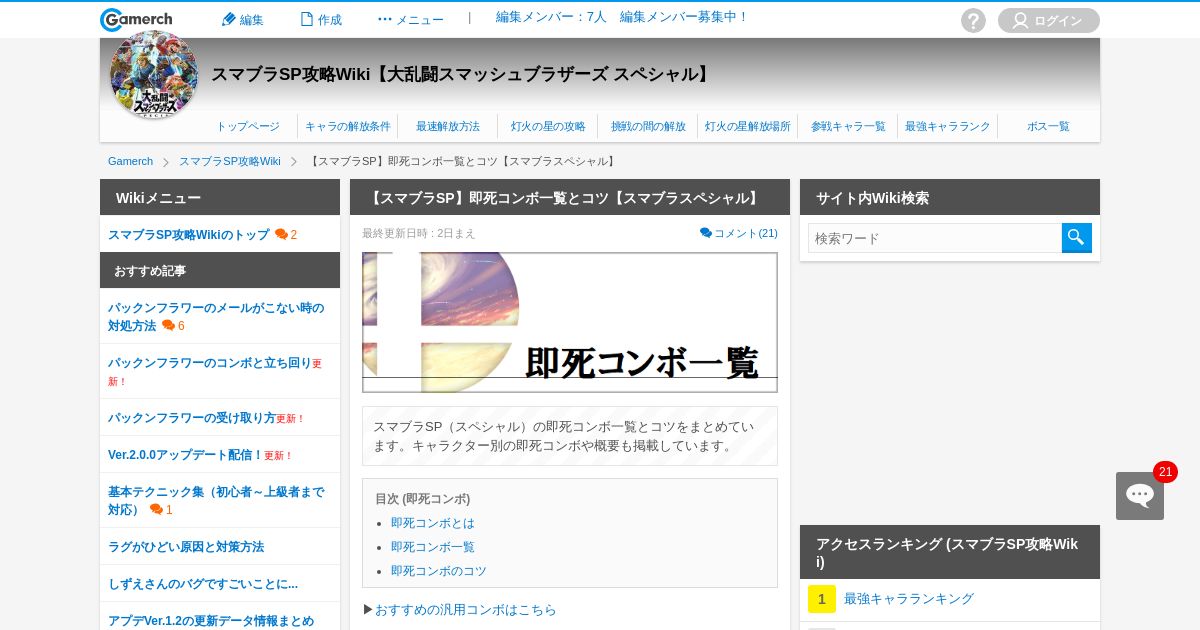This screenshot has height=630, width=1200.
Task: Open アプデVer.1.2の更新データ情報まとめ article
Action: coord(211,621)
